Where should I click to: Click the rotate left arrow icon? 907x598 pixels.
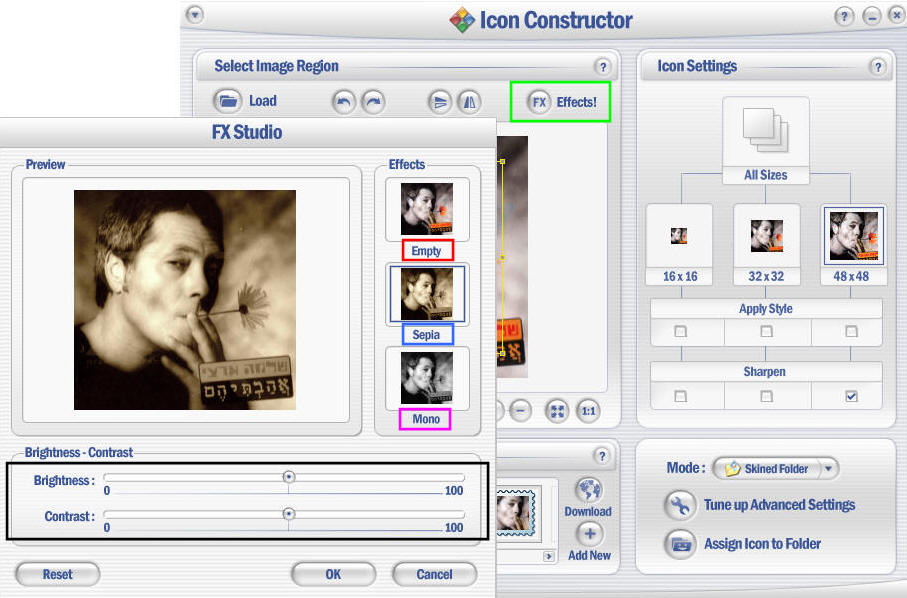pyautogui.click(x=344, y=101)
